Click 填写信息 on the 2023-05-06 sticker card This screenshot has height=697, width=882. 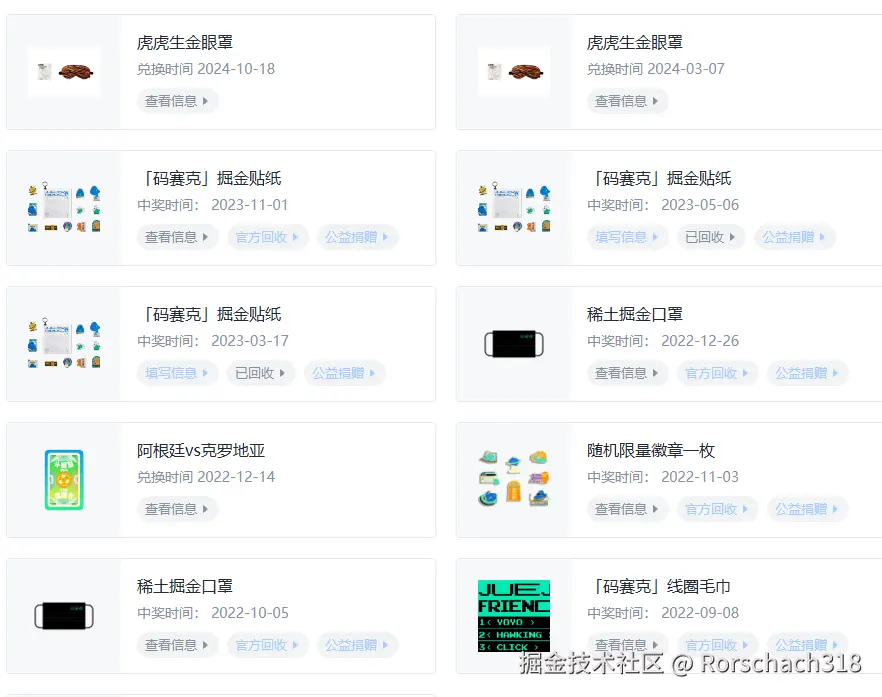(627, 237)
